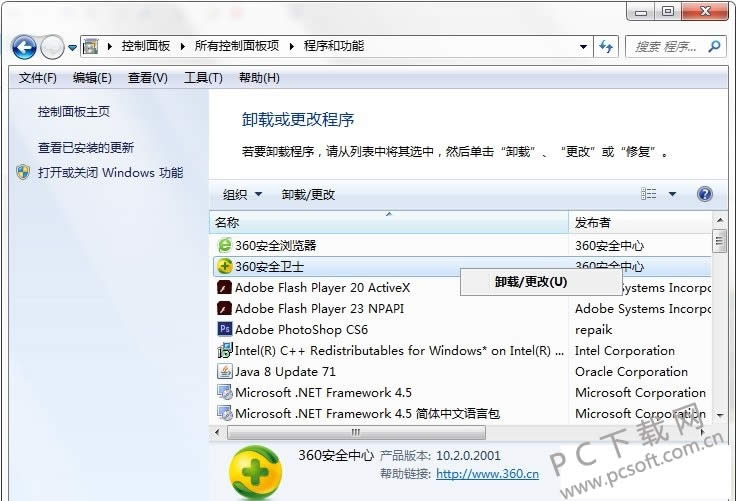Viewport: 736px width, 501px height.
Task: Click the Java 8 Update 71 icon
Action: click(225, 371)
